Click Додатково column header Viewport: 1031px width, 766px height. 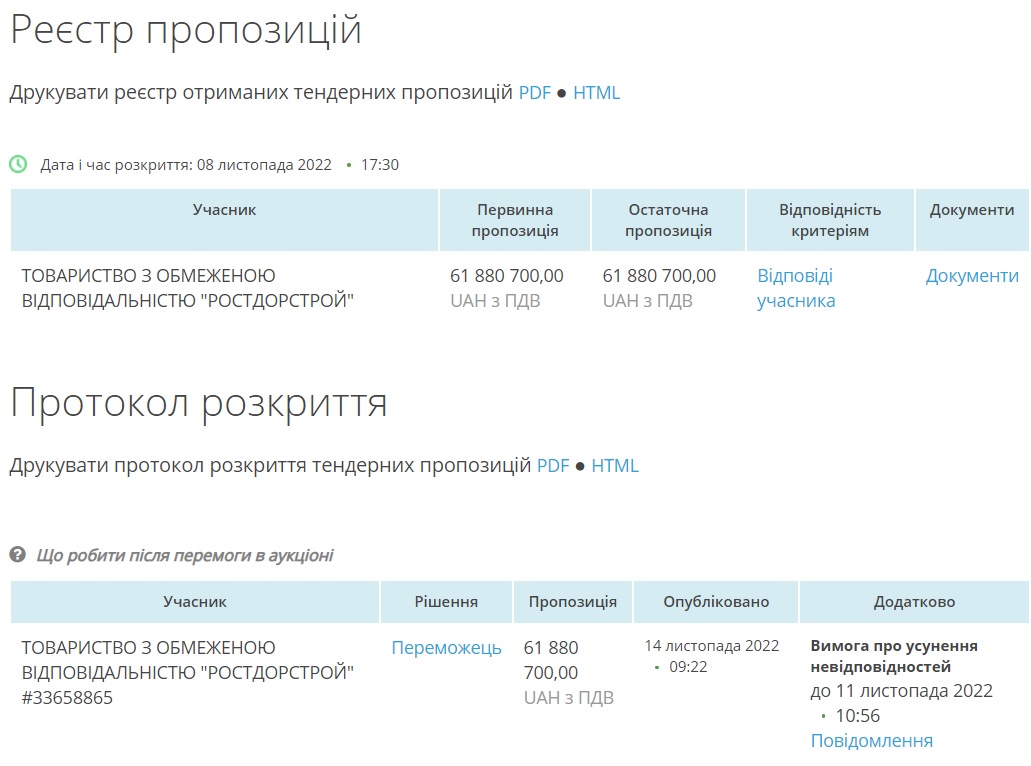(914, 602)
